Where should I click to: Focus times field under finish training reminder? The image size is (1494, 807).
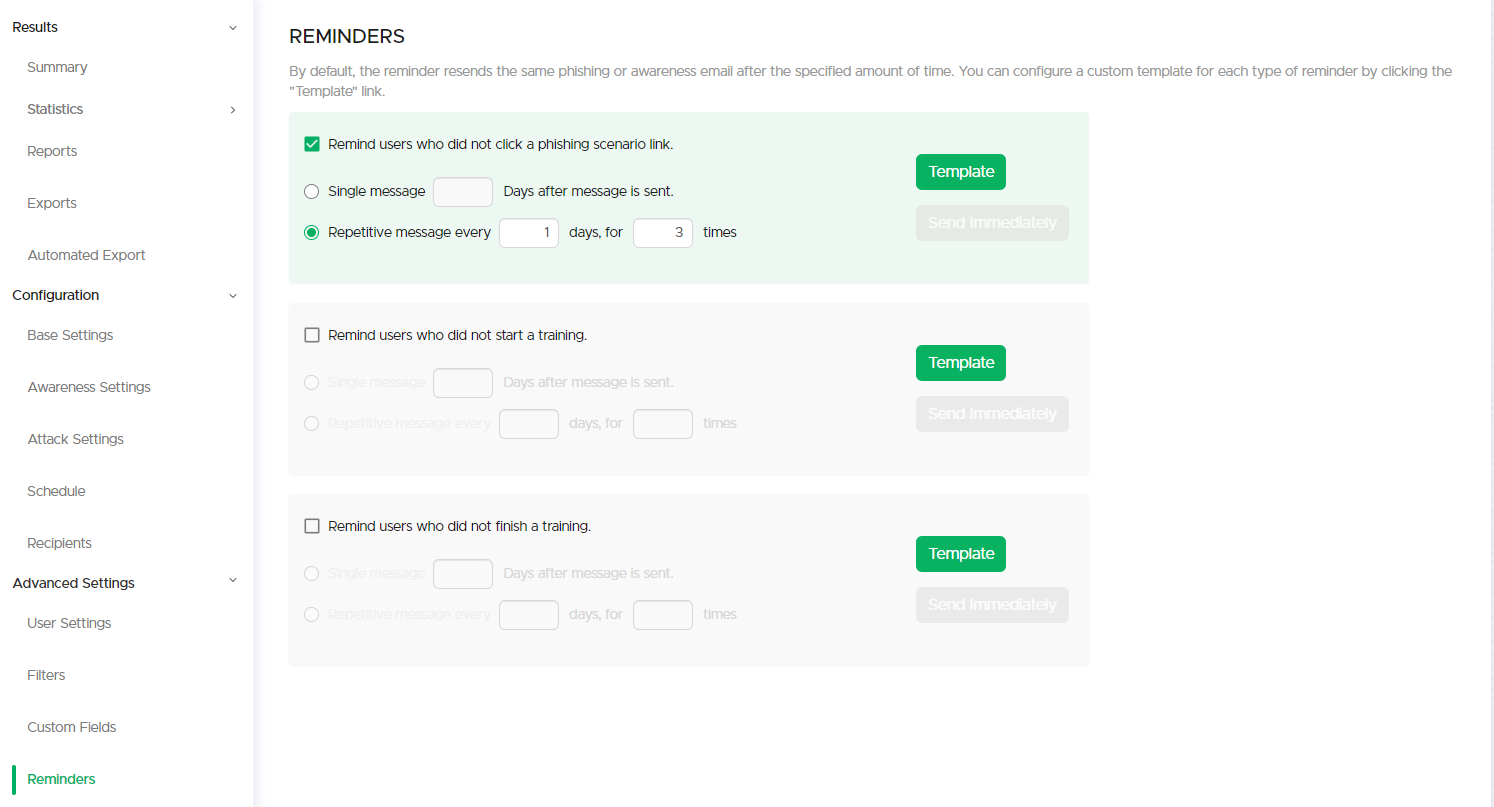pos(663,615)
